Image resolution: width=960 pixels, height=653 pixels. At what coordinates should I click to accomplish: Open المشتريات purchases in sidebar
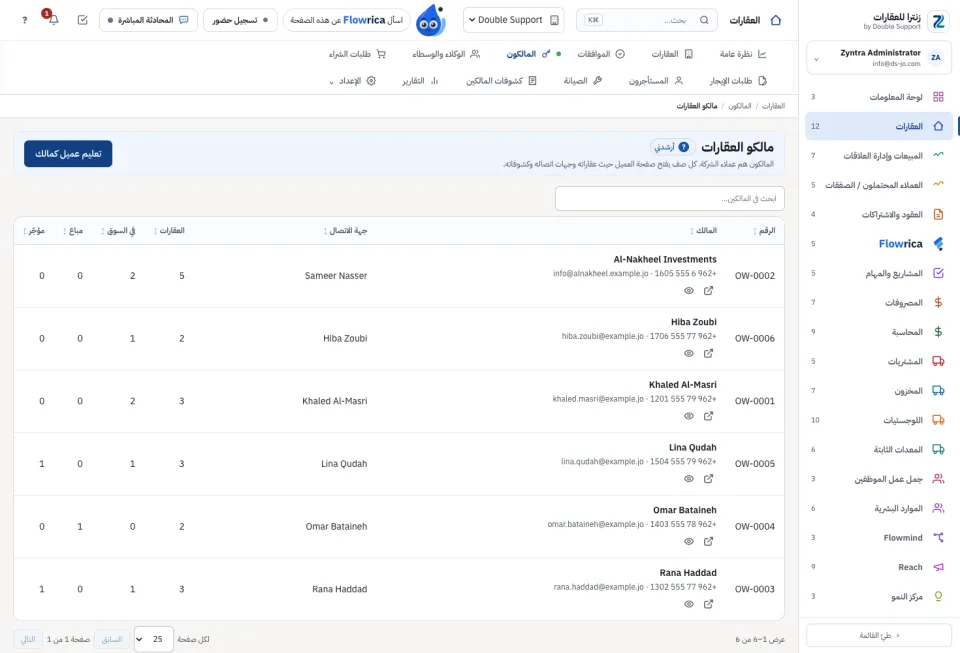click(x=879, y=361)
